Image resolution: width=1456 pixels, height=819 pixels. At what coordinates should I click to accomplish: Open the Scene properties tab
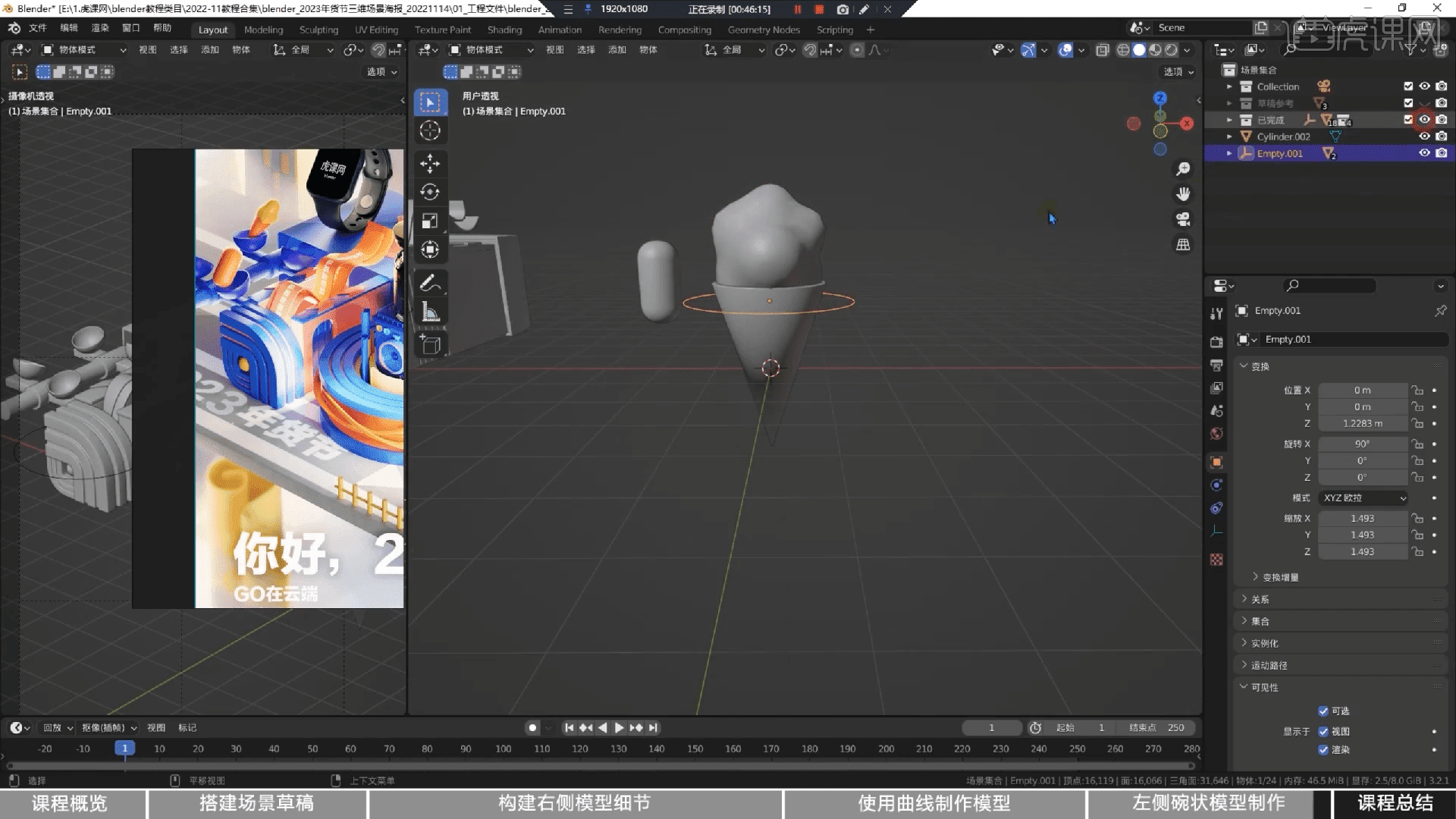coord(1216,410)
